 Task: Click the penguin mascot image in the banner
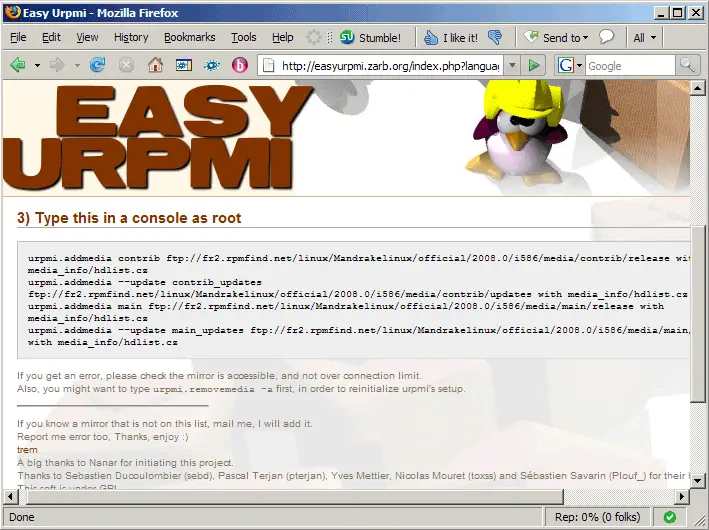(515, 131)
